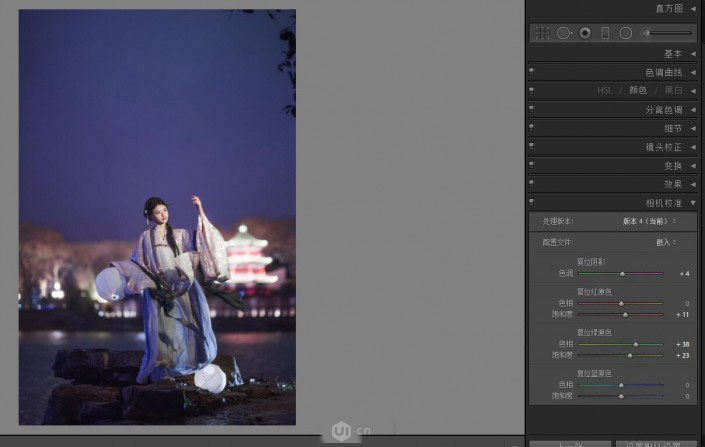Select the Radial Filter tool
The image size is (705, 447).
[625, 33]
